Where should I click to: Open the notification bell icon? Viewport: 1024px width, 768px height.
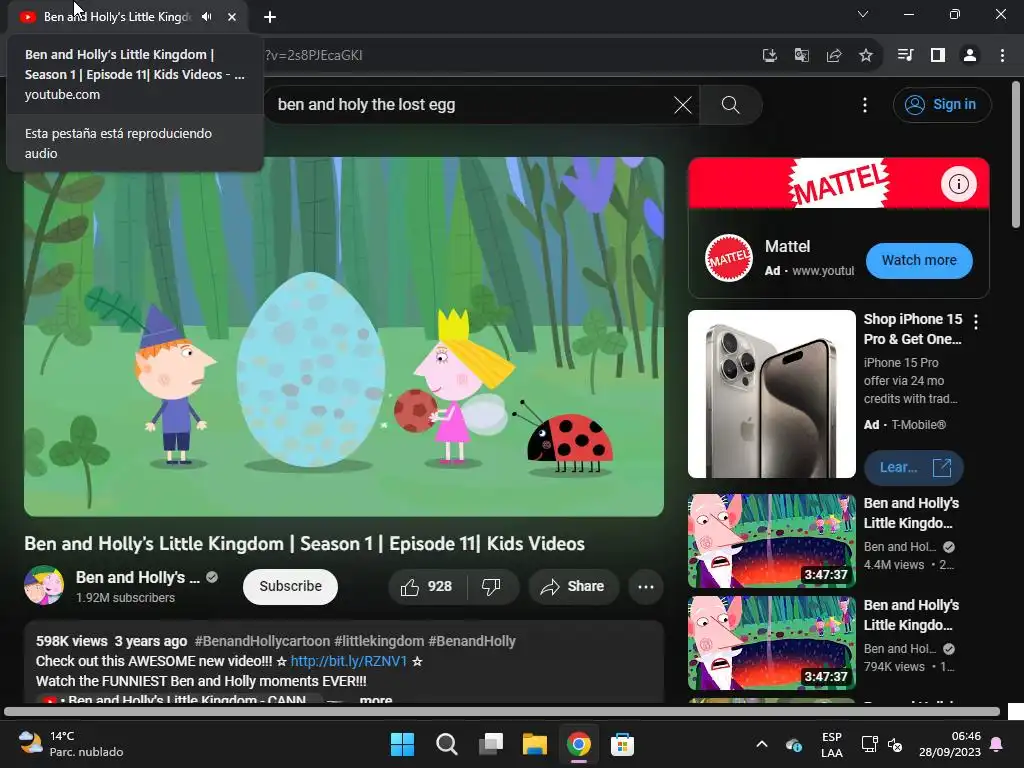(x=997, y=744)
